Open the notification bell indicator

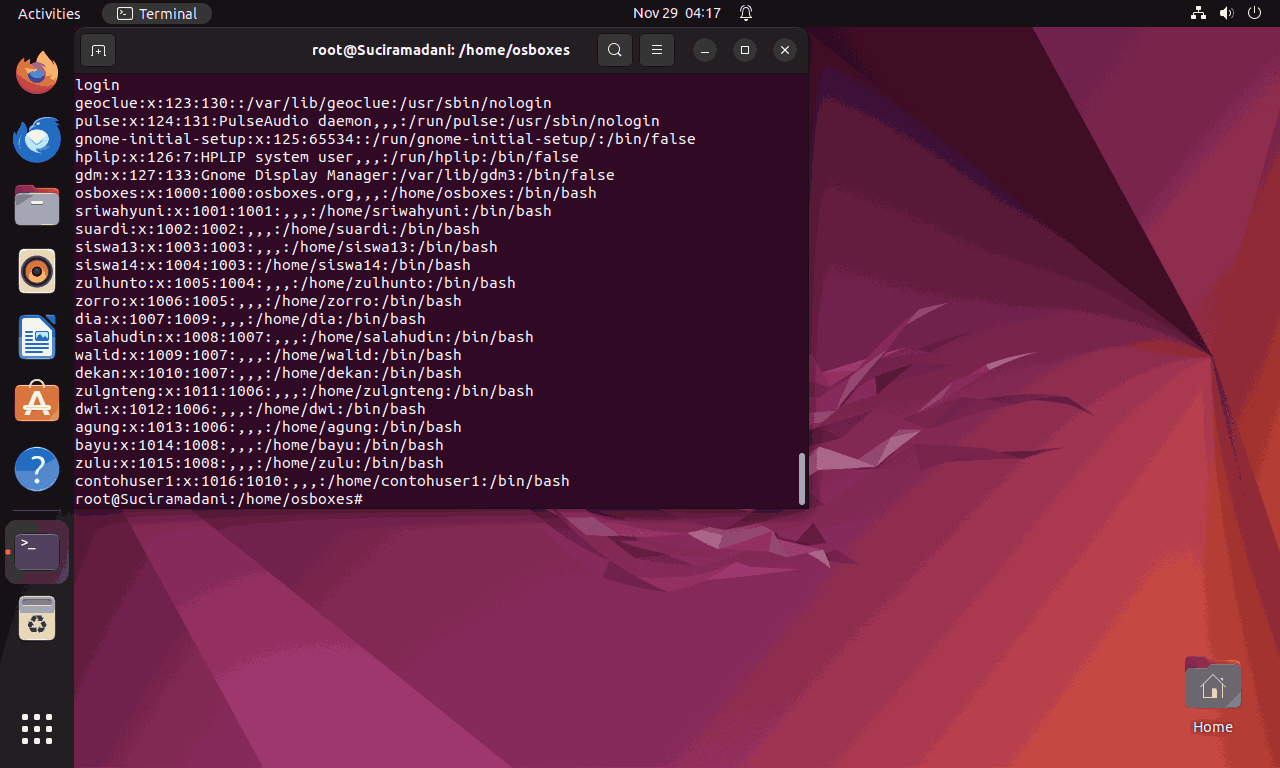click(x=746, y=13)
